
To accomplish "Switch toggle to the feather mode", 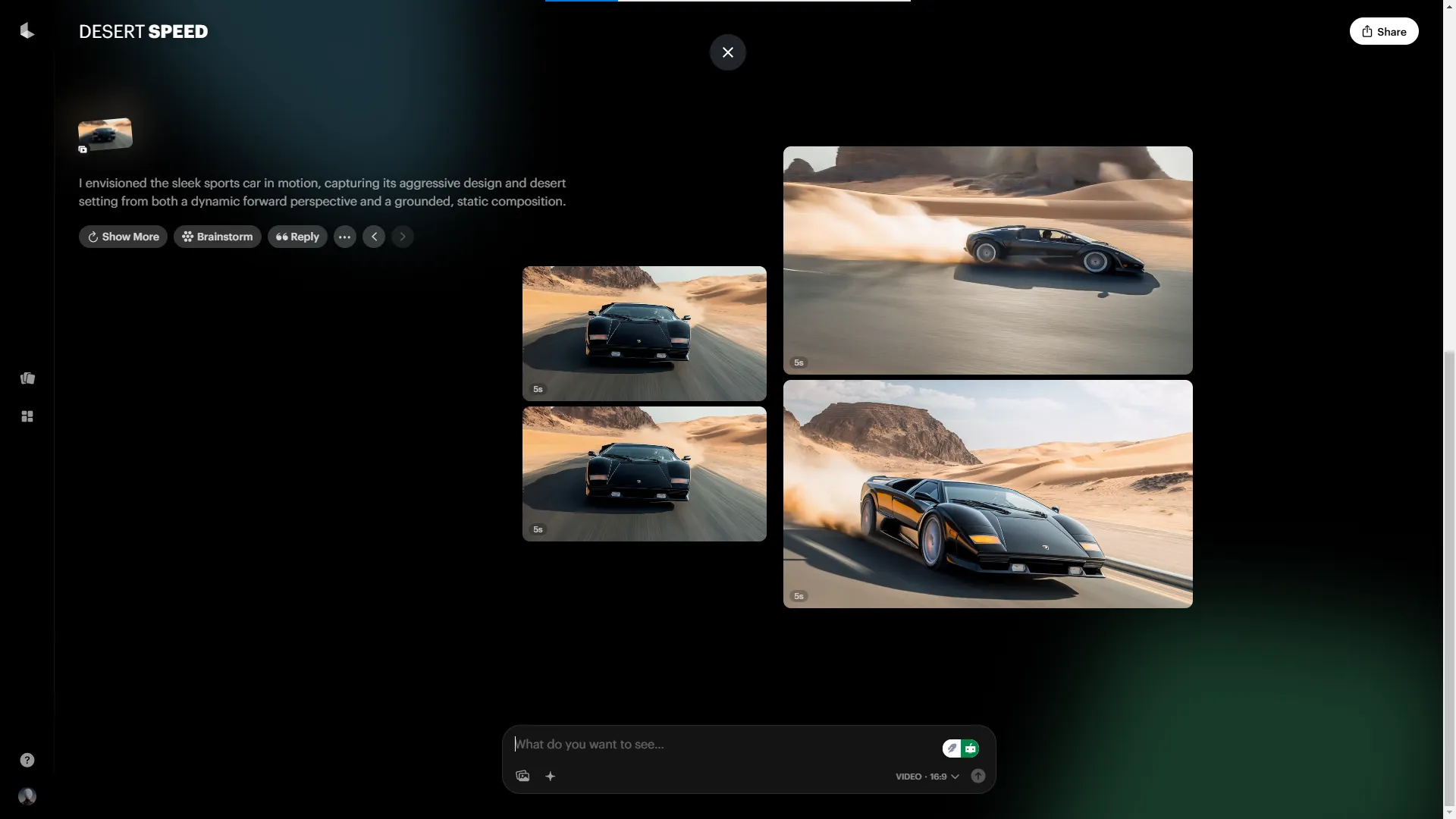I will click(952, 748).
